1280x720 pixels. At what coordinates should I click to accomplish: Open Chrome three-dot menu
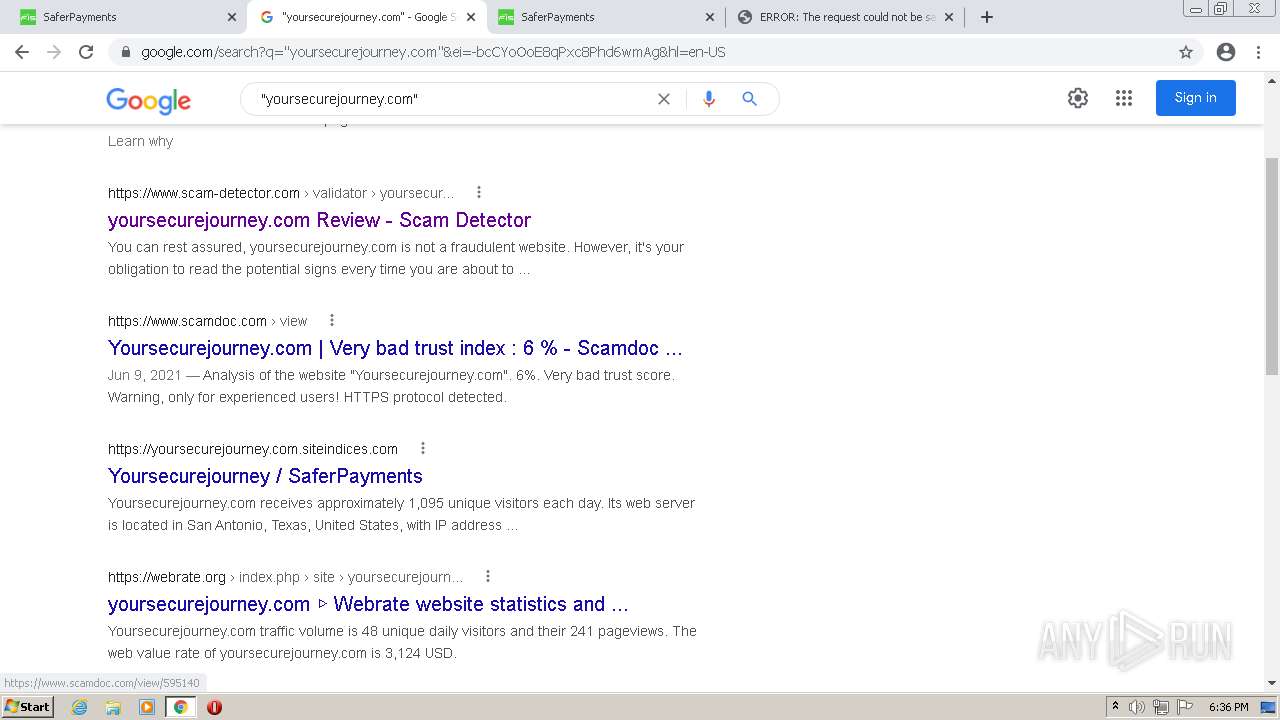[x=1258, y=52]
